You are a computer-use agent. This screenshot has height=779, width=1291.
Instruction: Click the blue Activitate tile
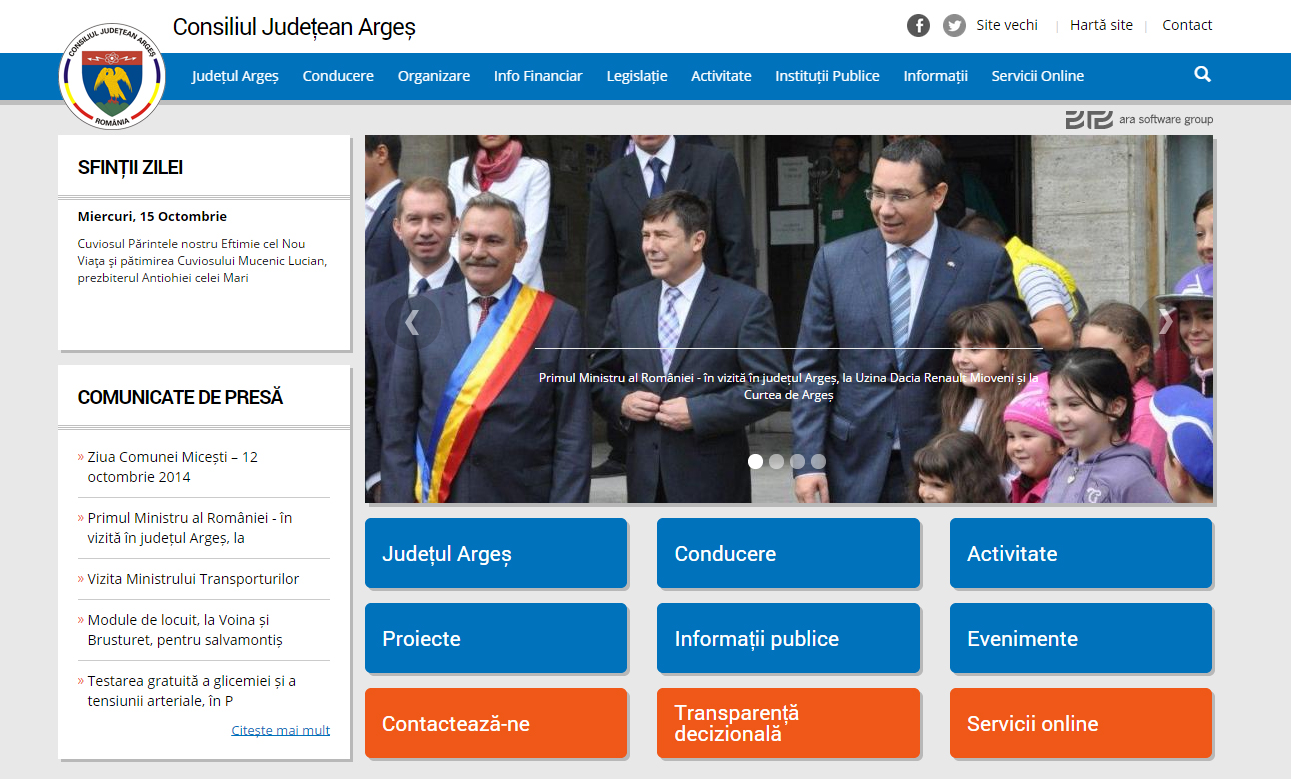1081,553
